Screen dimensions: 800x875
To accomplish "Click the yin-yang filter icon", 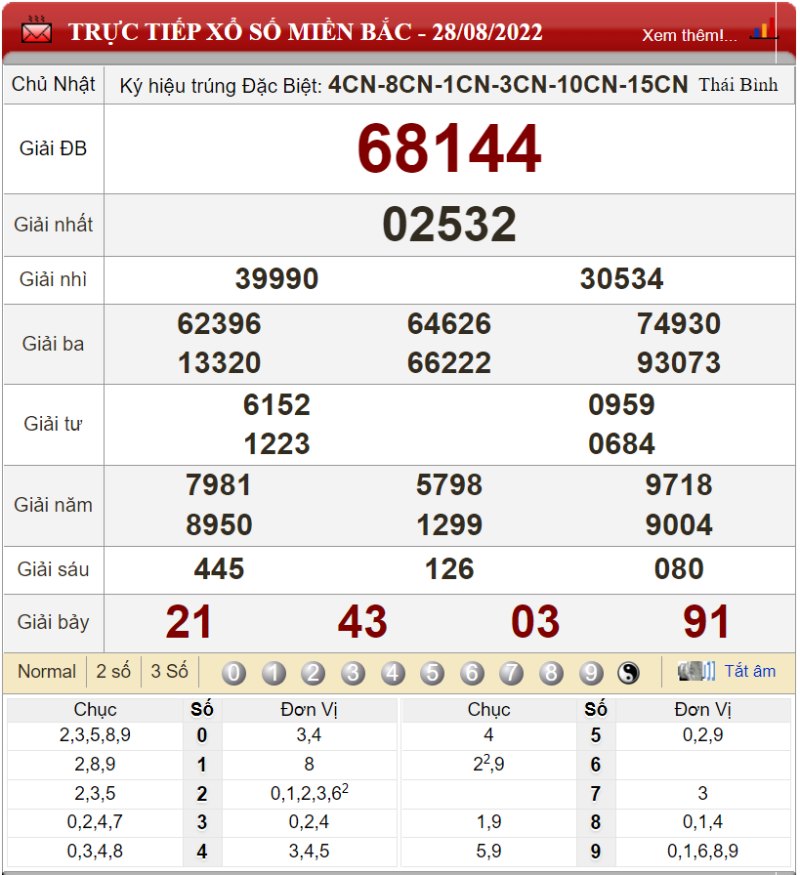I will pos(628,674).
